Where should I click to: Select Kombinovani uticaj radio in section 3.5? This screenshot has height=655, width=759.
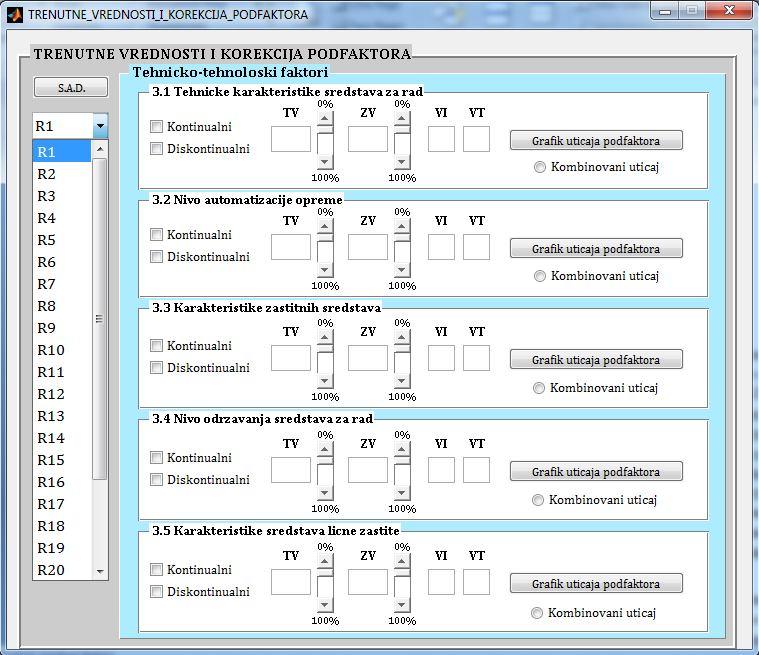click(x=537, y=613)
